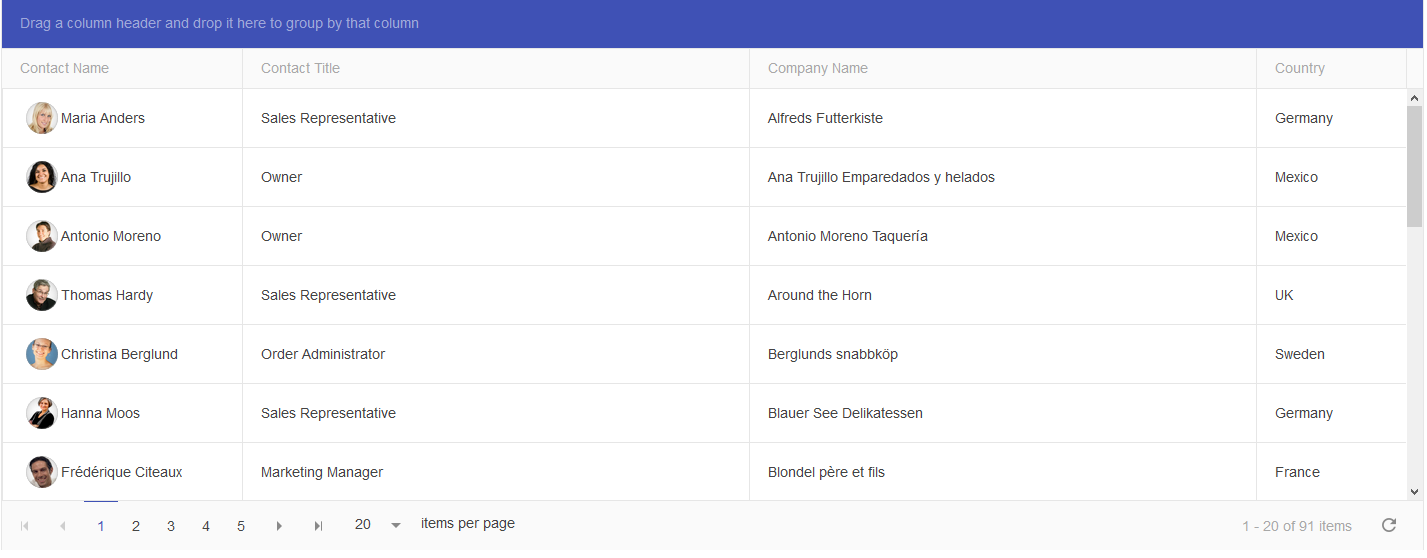
Task: Go to the next page arrow
Action: (x=279, y=526)
